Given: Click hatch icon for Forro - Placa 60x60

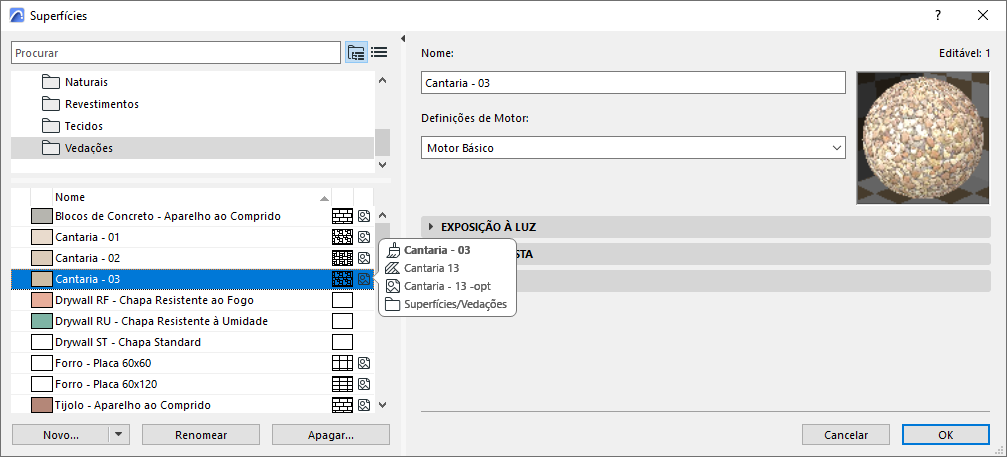Looking at the screenshot, I should (342, 363).
